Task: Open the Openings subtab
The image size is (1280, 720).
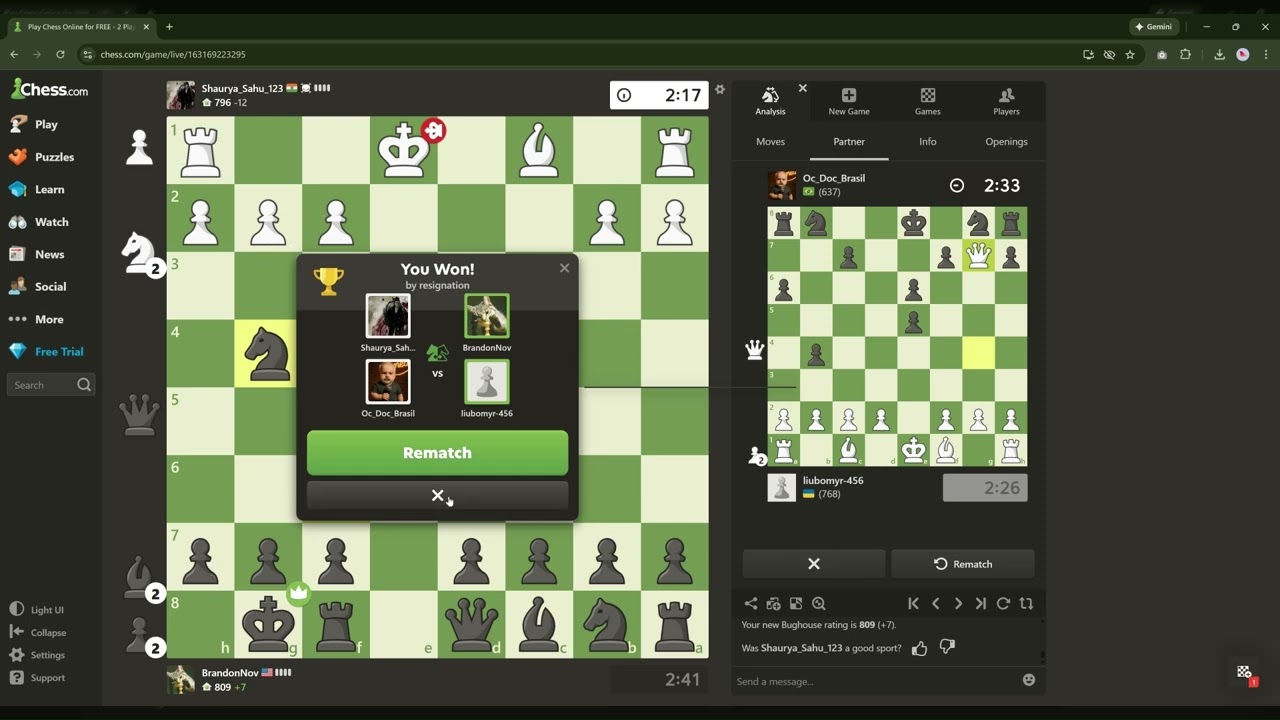Action: click(x=1006, y=142)
